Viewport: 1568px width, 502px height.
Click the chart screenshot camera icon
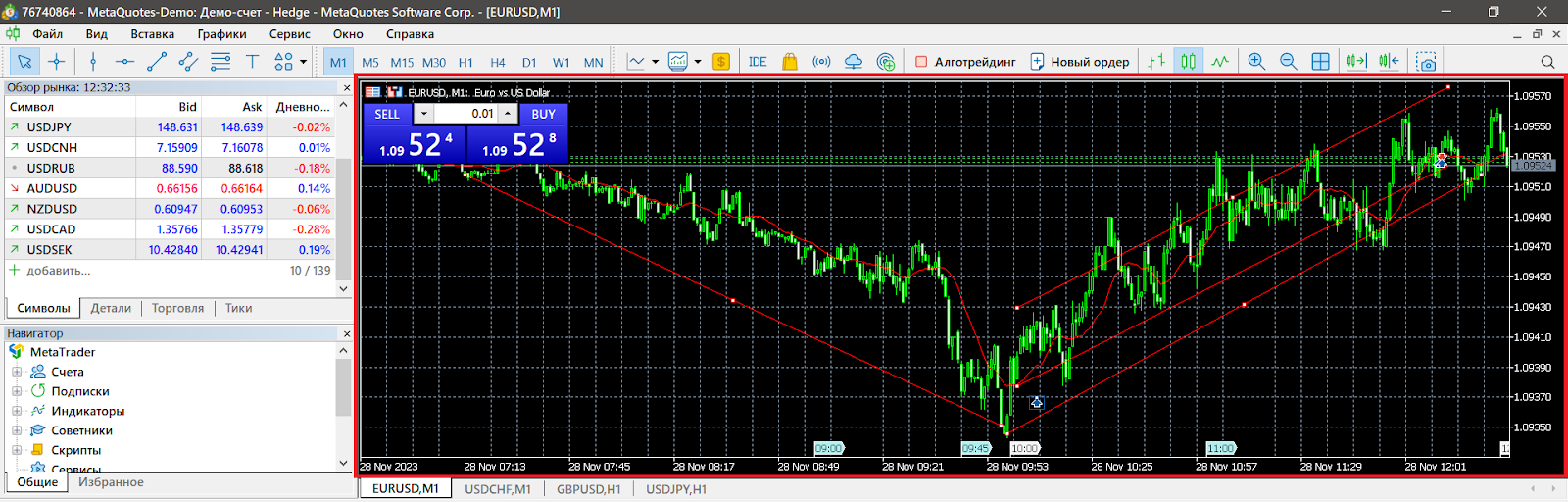click(x=1427, y=62)
